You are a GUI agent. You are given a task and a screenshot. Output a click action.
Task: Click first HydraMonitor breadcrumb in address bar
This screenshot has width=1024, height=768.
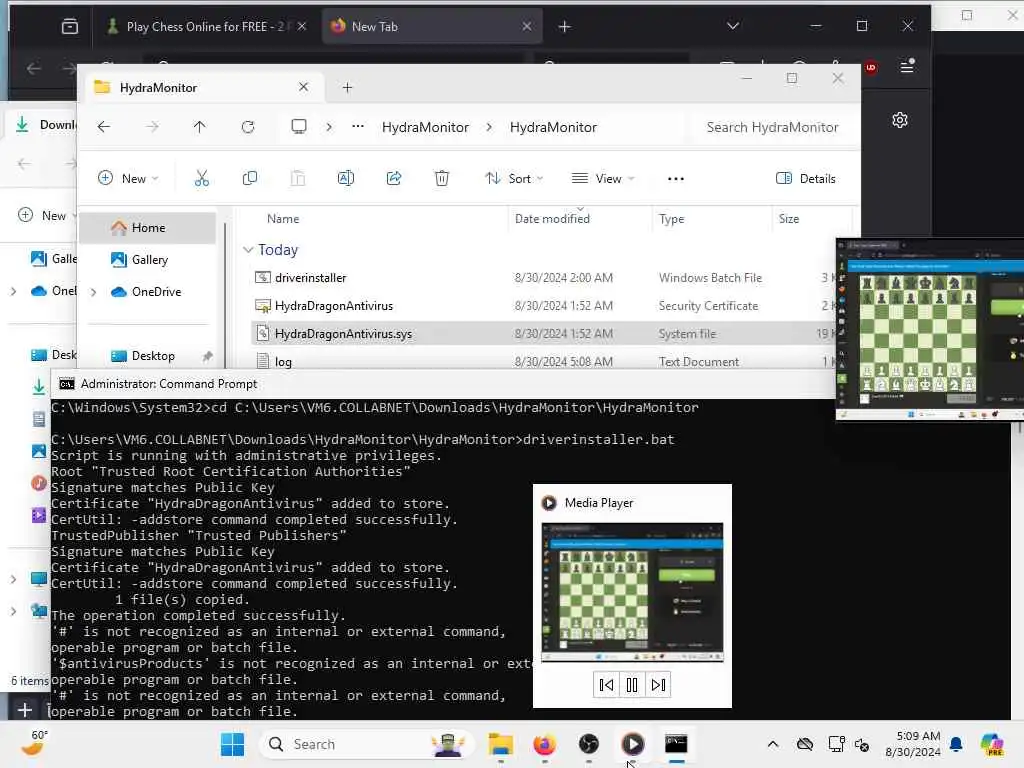point(425,127)
